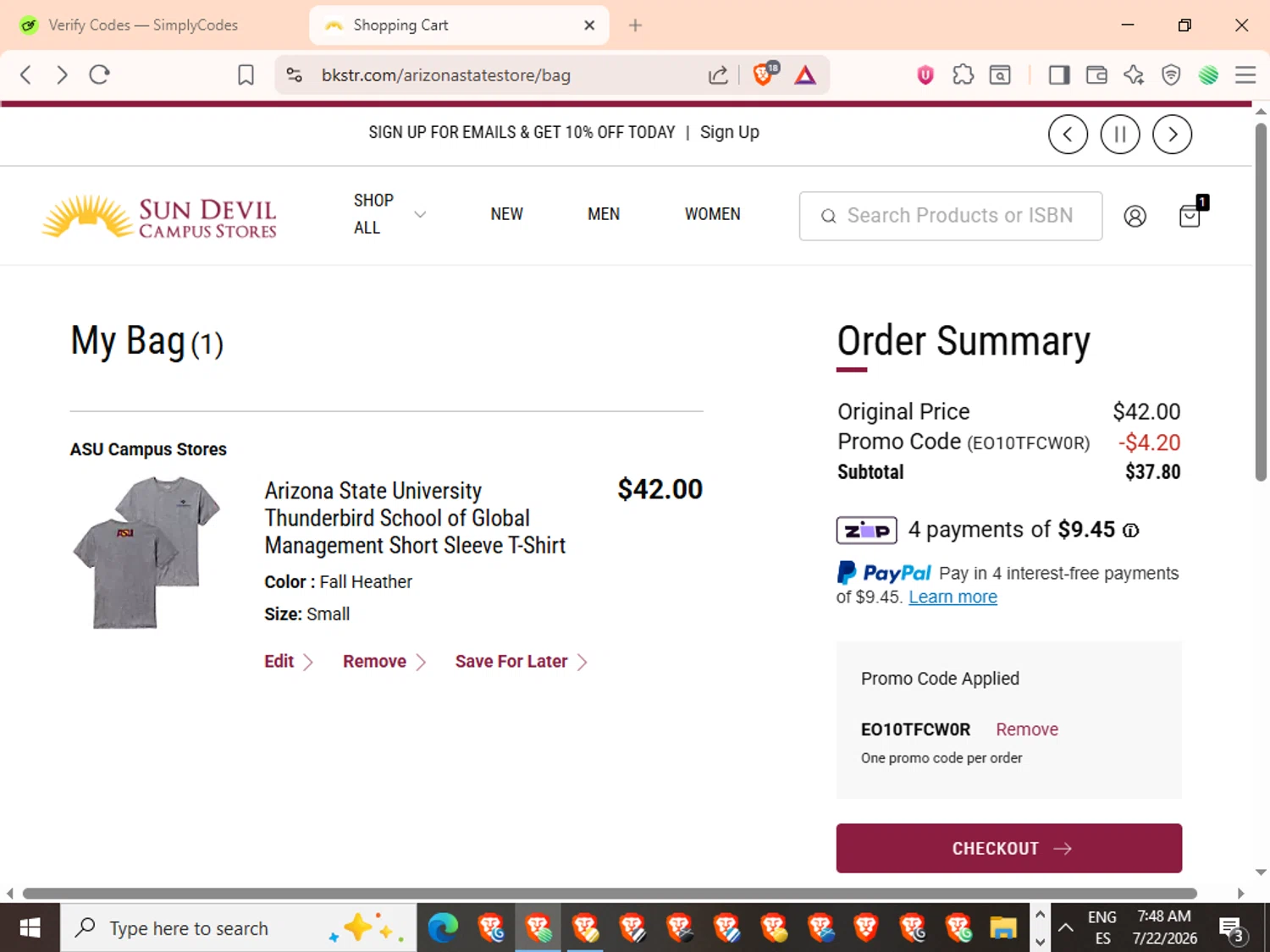This screenshot has width=1270, height=952.
Task: Click the vertical page scrollbar
Action: coord(1261,302)
